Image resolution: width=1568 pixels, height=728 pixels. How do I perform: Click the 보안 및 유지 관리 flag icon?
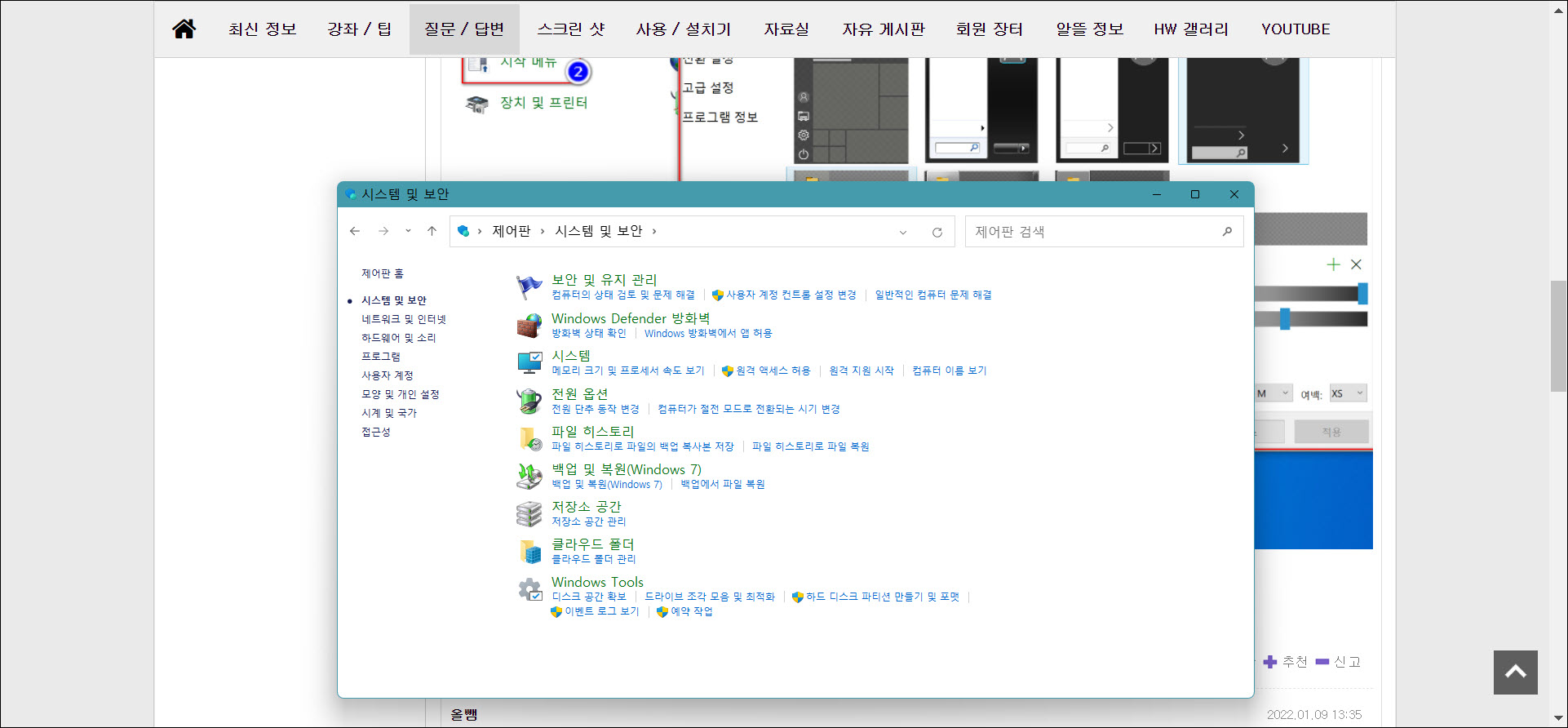[529, 287]
